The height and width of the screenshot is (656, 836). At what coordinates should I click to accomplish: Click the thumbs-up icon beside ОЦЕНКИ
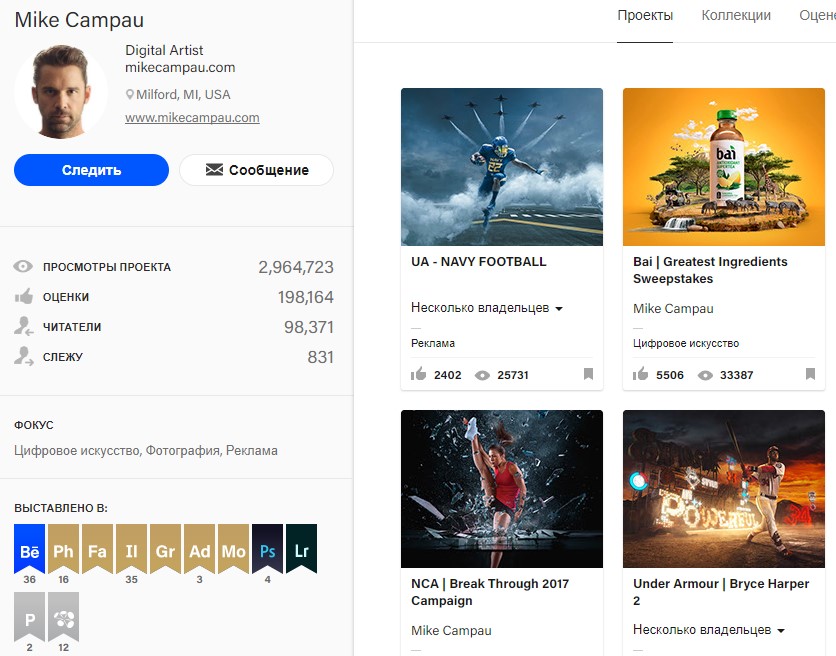pos(23,296)
